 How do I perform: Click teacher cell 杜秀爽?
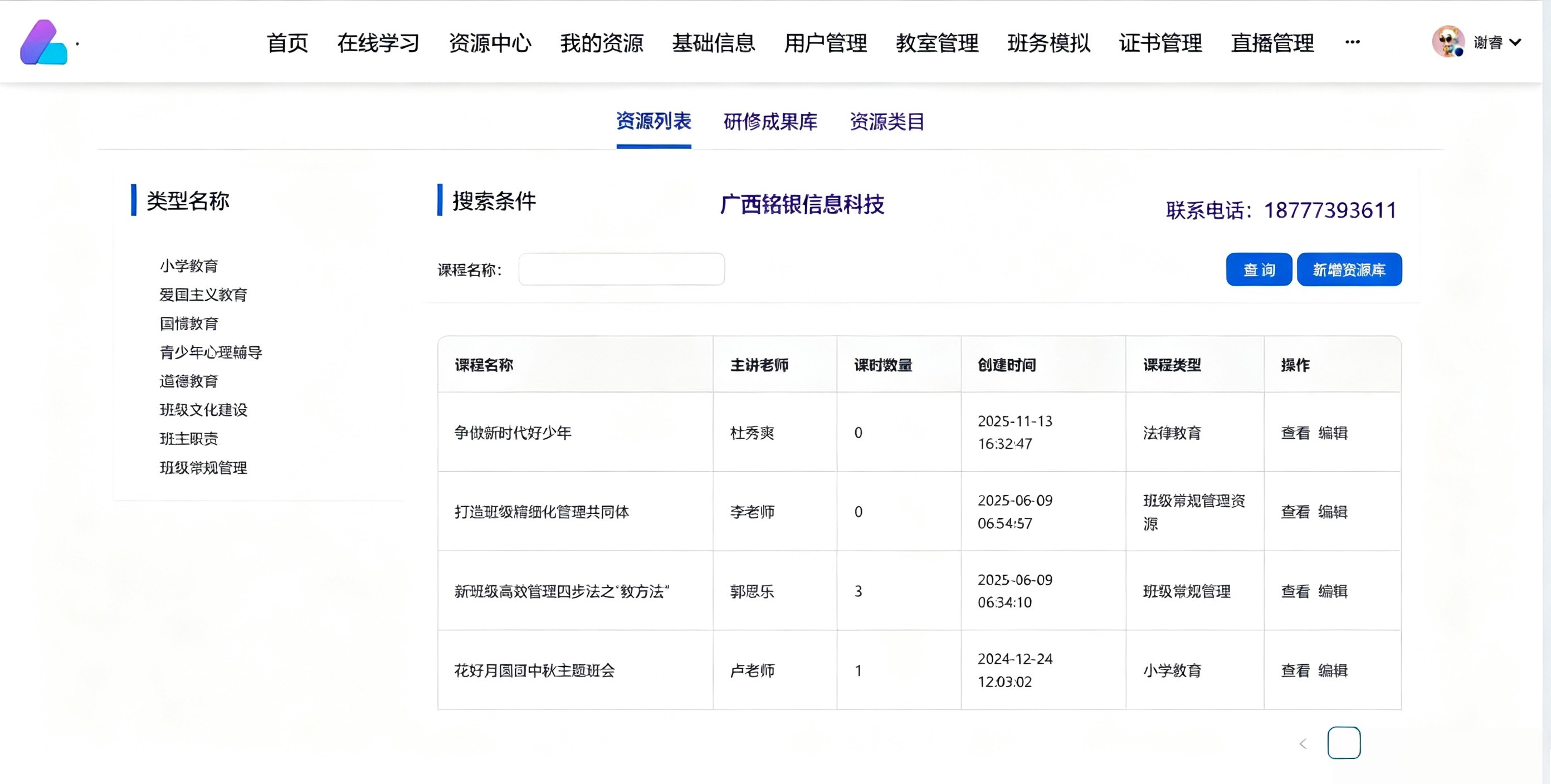tap(752, 433)
